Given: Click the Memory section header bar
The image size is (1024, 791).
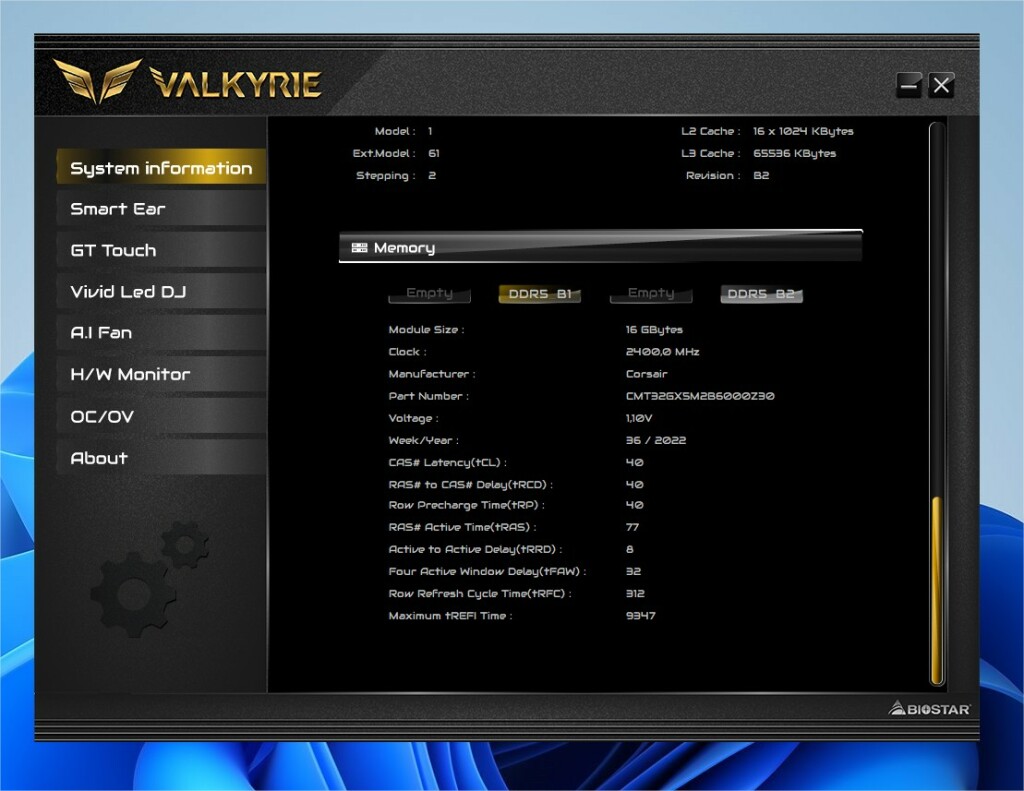Looking at the screenshot, I should (600, 247).
